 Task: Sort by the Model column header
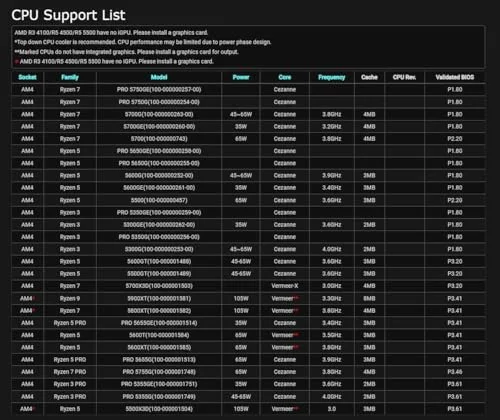(x=159, y=77)
